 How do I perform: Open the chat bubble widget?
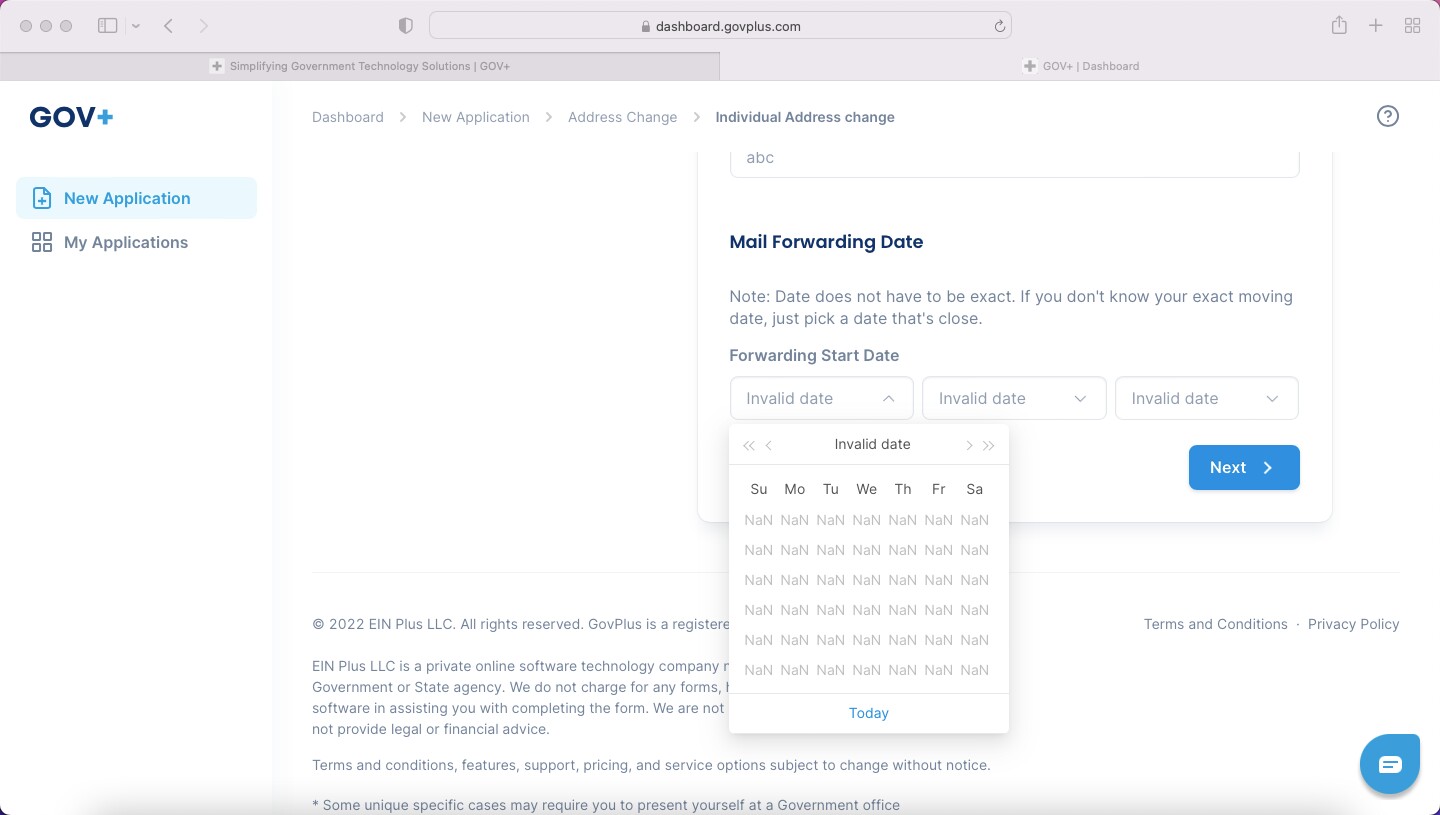click(x=1390, y=763)
